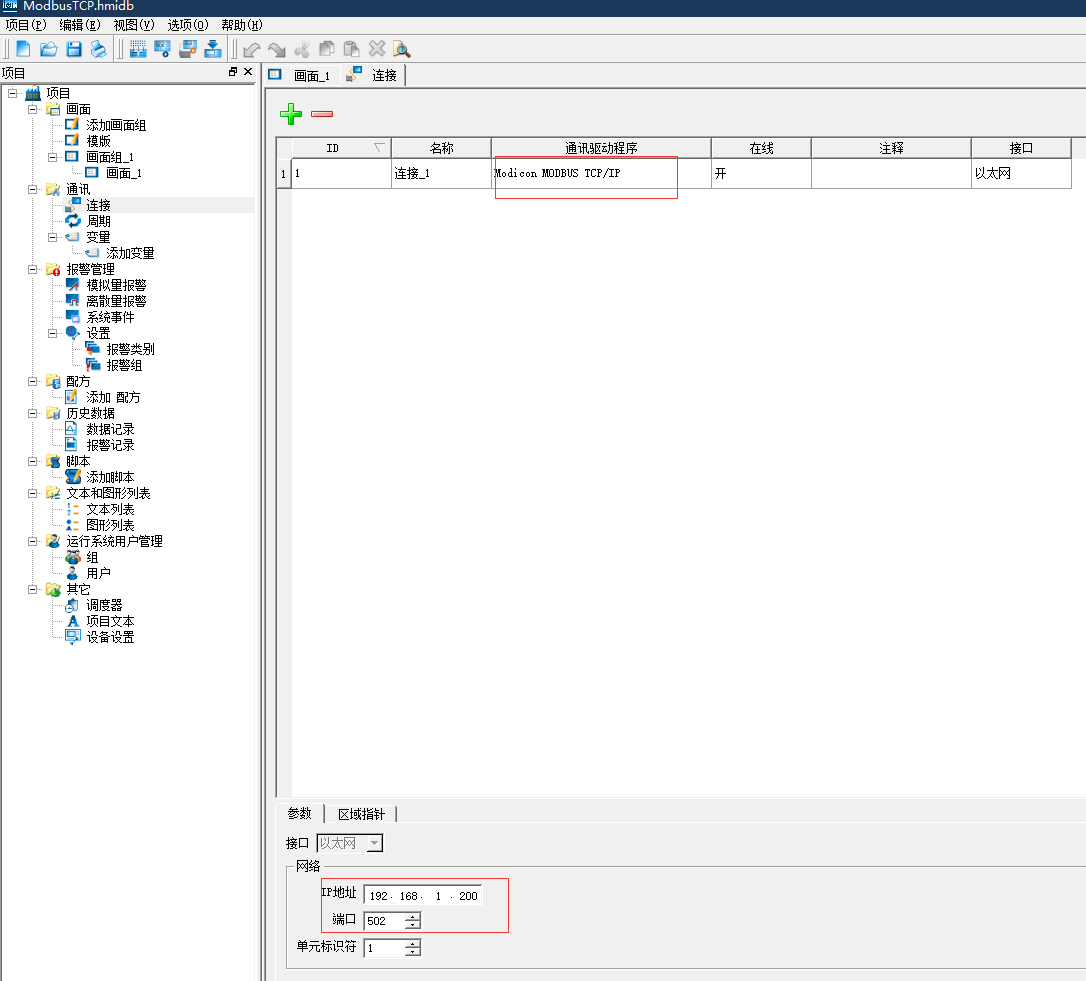Click the 连接_1 name cell
This screenshot has height=981, width=1086.
pyautogui.click(x=441, y=173)
